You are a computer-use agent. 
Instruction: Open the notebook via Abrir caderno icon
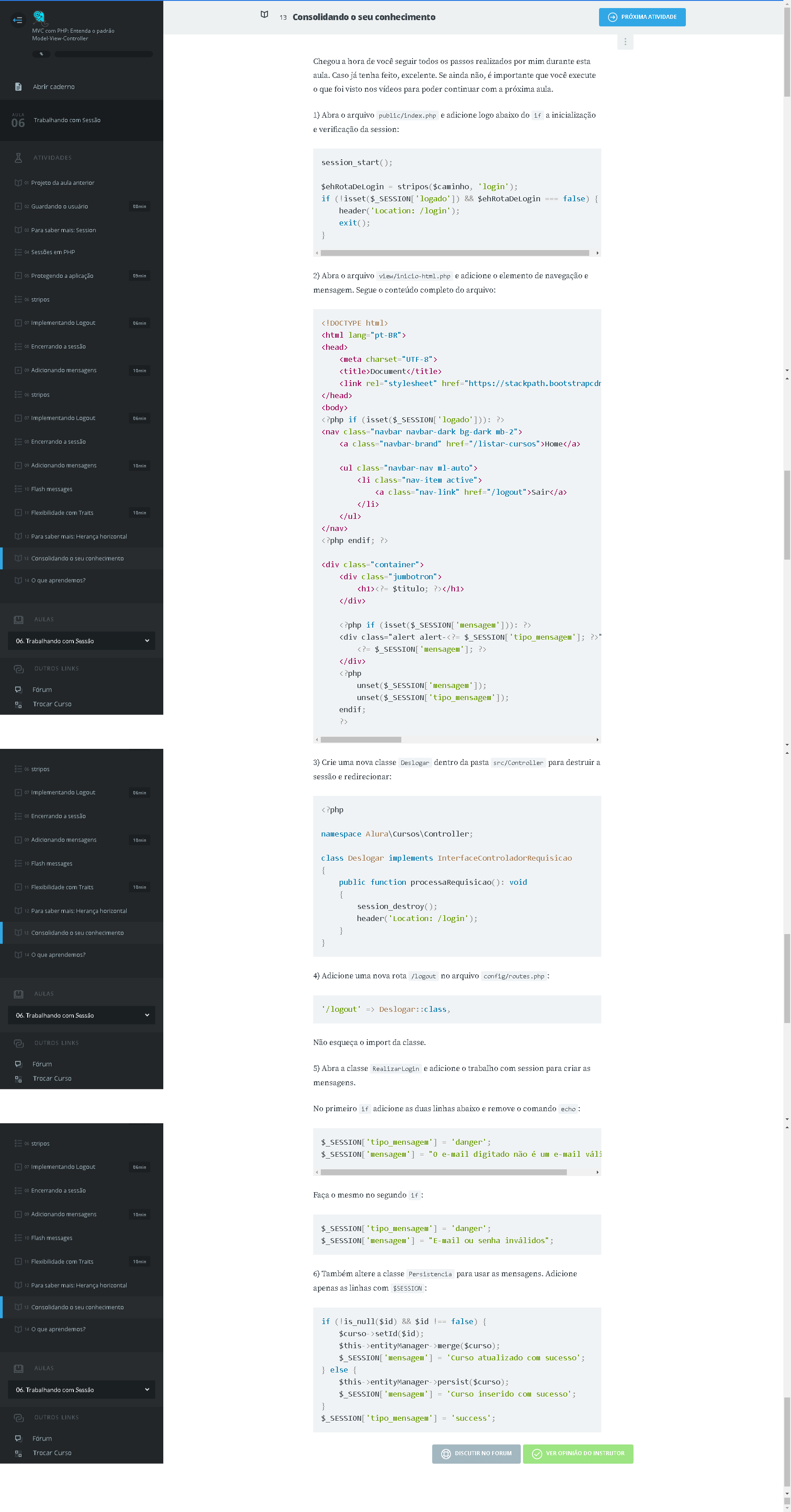coord(18,87)
